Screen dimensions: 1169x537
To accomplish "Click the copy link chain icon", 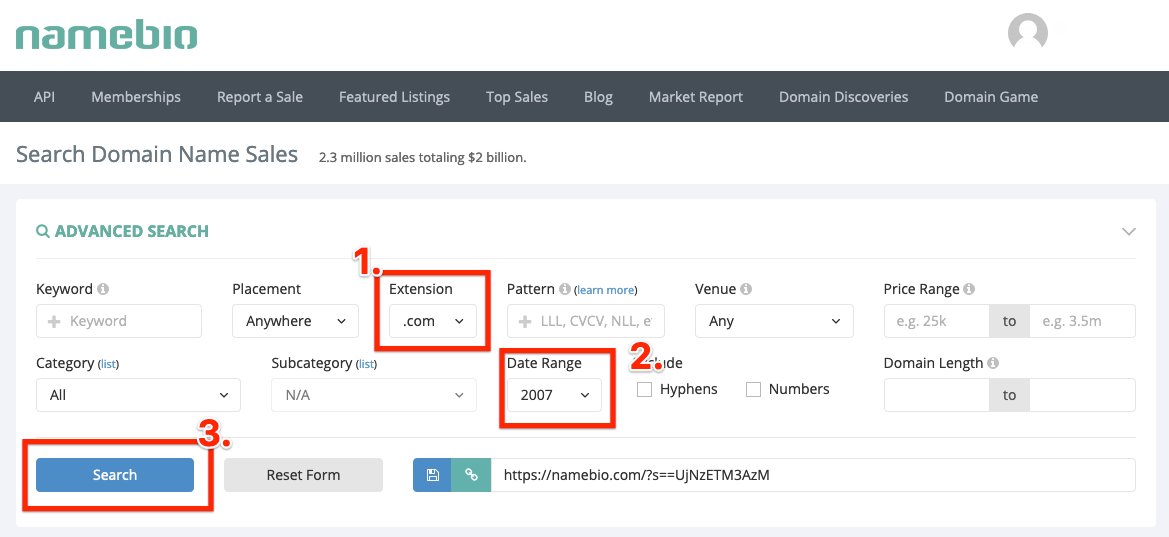I will (x=471, y=475).
